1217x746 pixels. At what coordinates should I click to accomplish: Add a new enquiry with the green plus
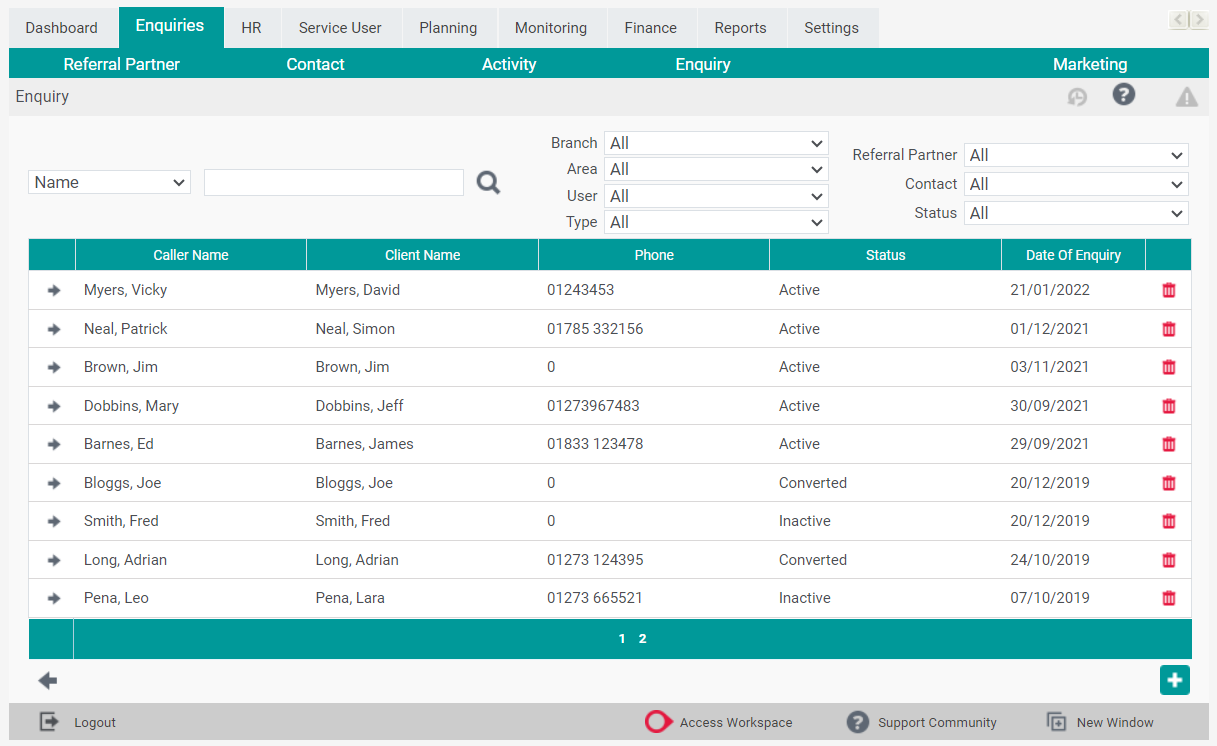1174,680
